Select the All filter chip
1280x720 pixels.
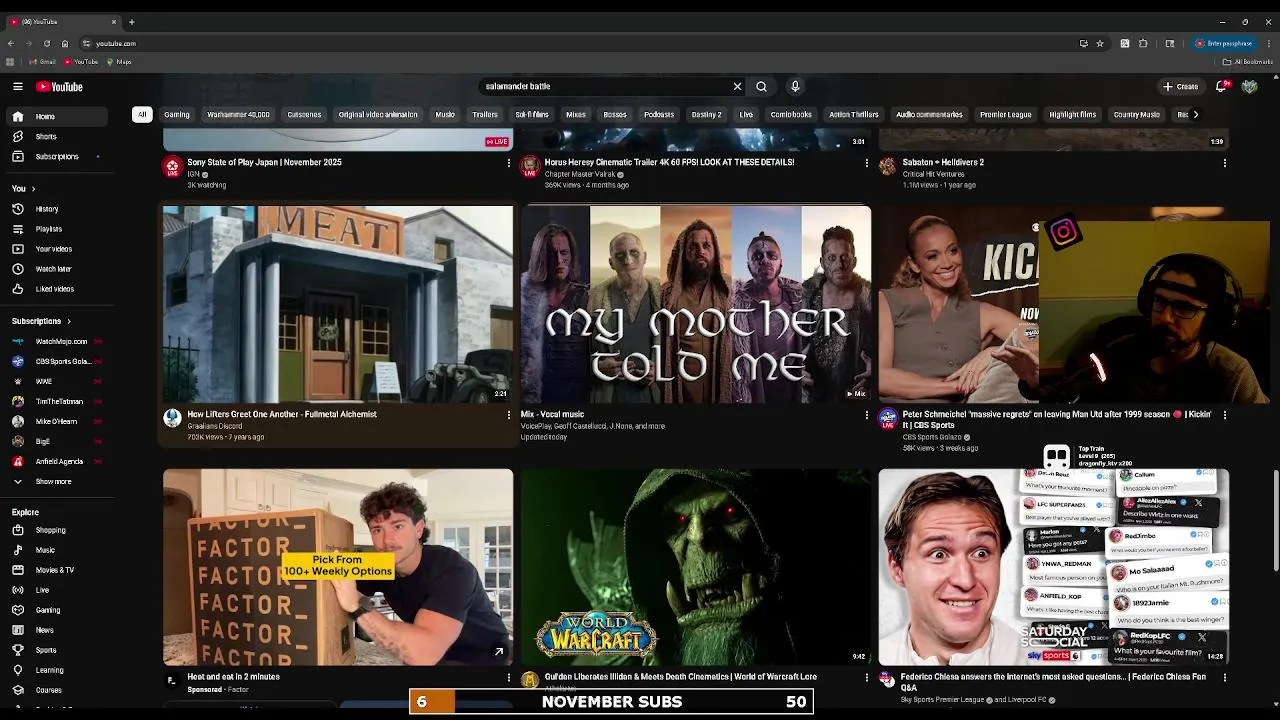click(142, 115)
